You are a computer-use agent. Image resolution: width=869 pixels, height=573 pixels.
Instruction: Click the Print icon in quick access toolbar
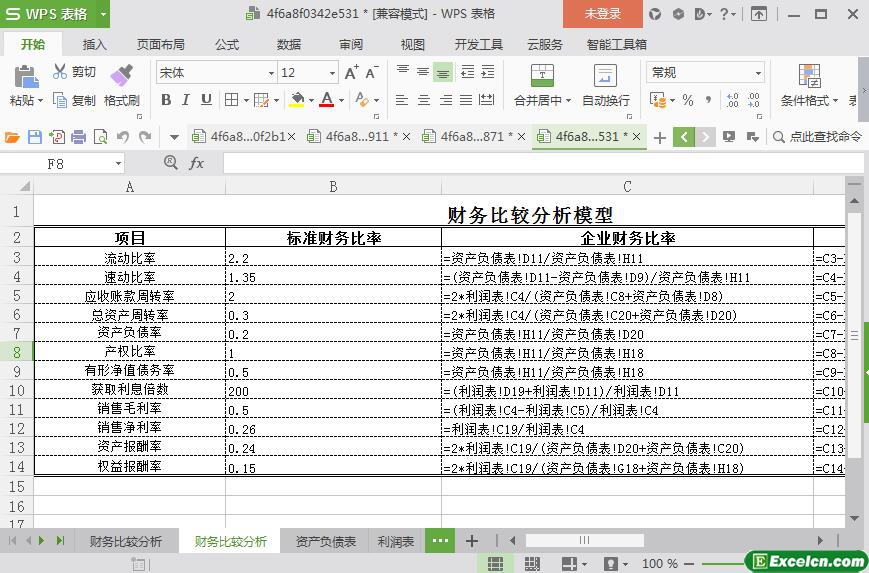[79, 137]
